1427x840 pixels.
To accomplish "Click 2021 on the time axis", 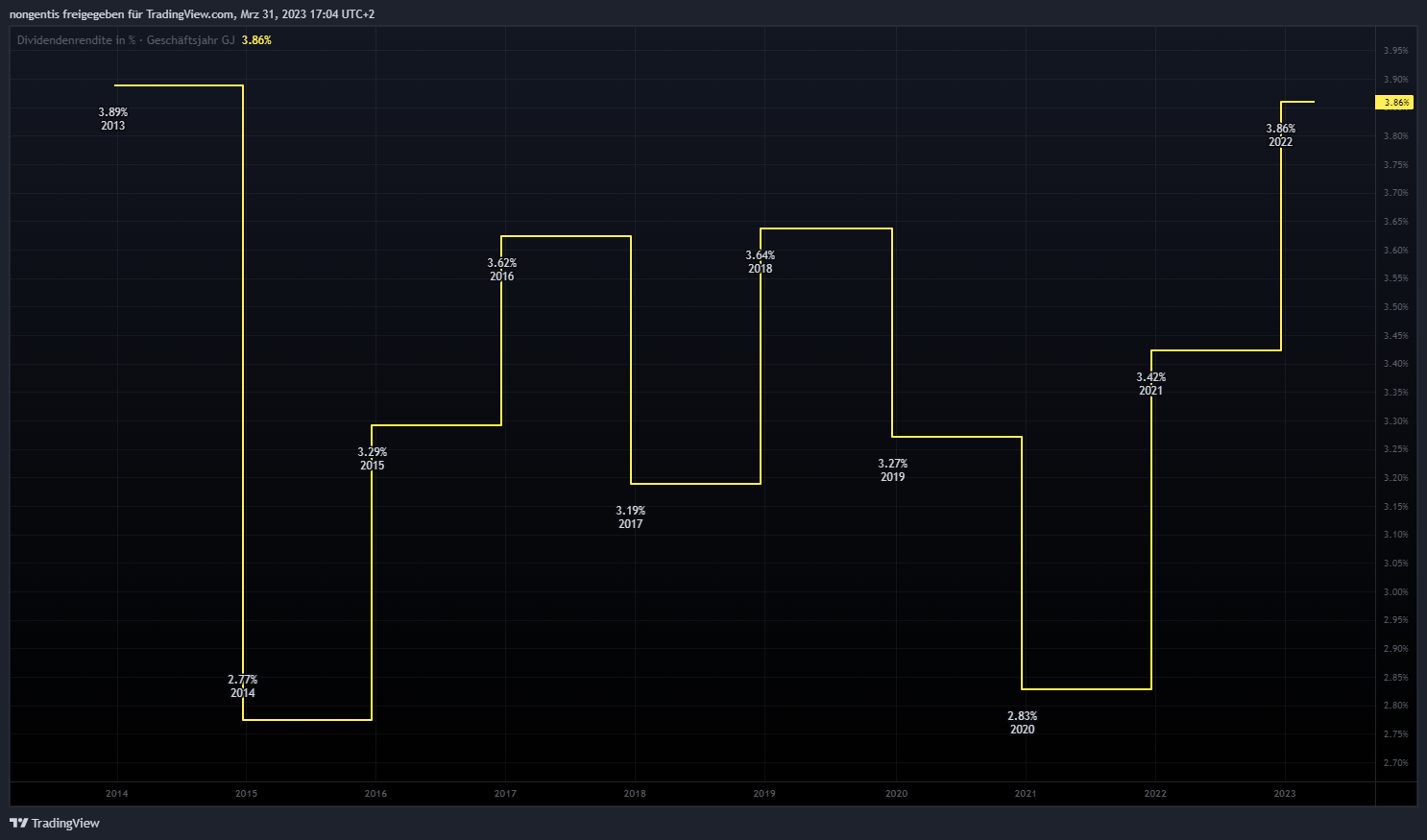I will coord(1026,794).
